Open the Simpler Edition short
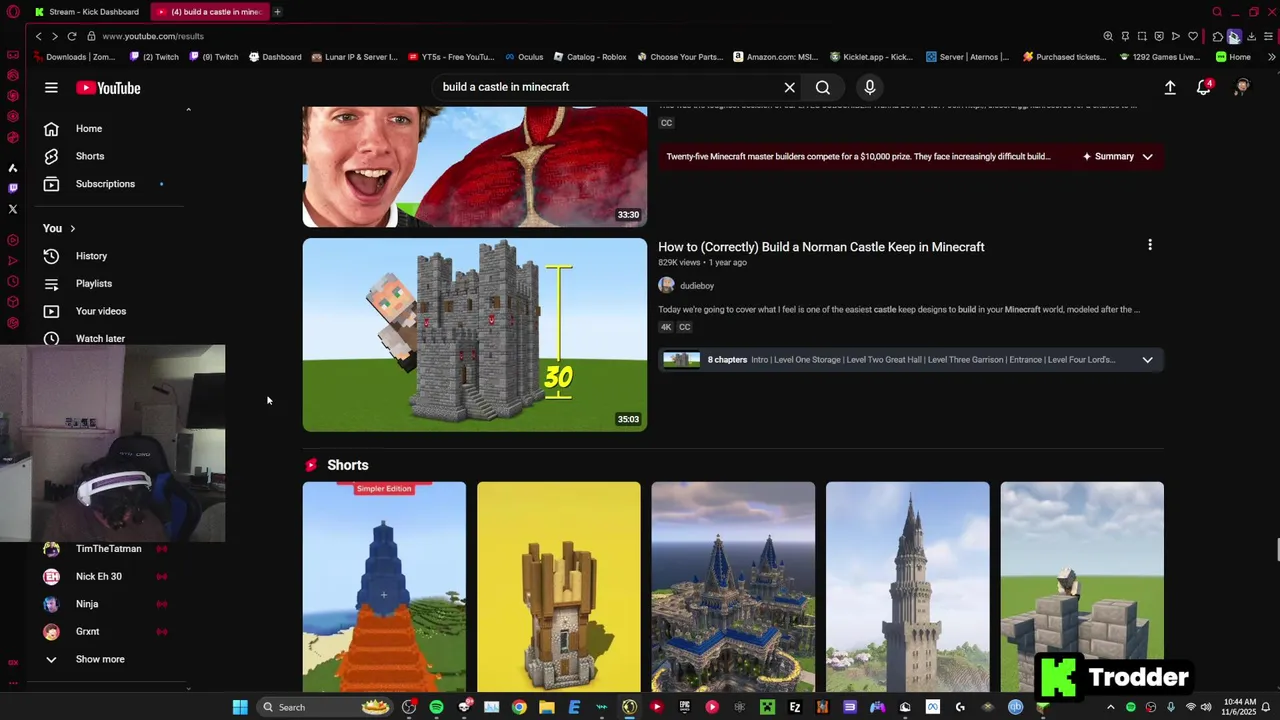 pos(384,587)
